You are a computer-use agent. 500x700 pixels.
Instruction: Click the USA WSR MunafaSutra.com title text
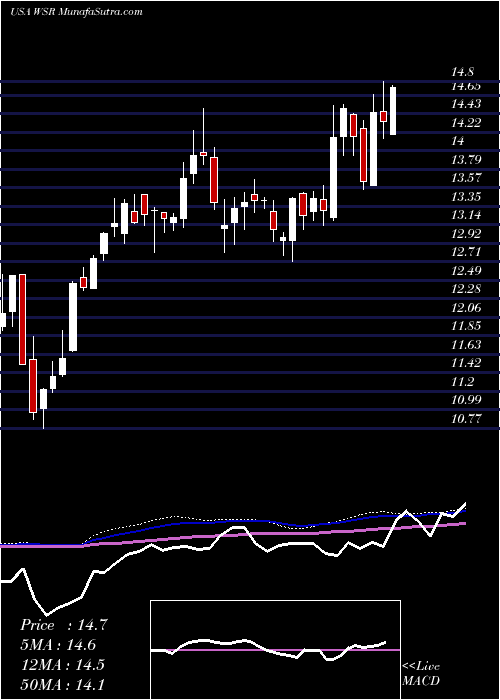(x=76, y=12)
